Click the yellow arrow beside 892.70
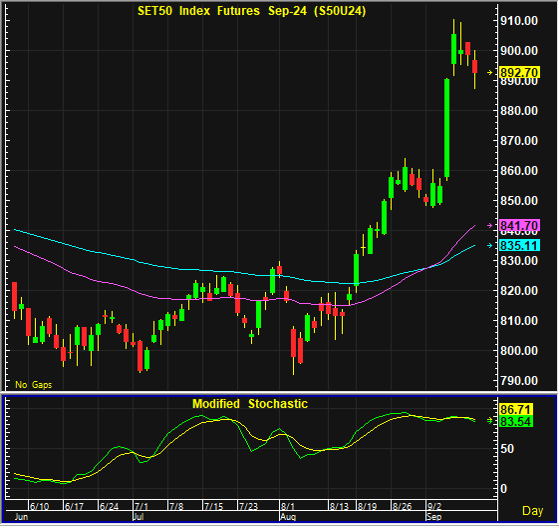The height and width of the screenshot is (526, 559). click(x=490, y=72)
